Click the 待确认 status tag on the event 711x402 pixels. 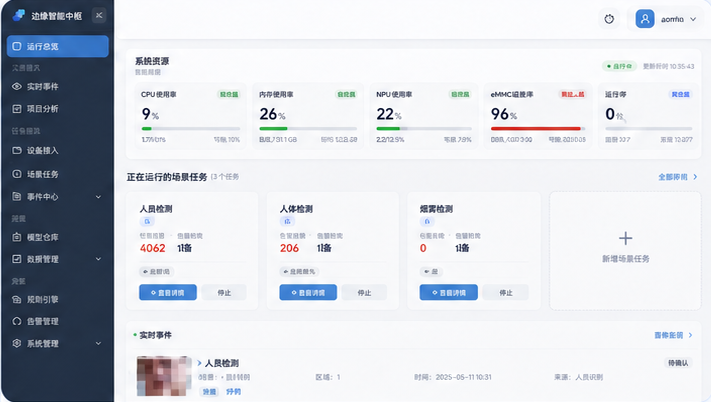coord(678,363)
